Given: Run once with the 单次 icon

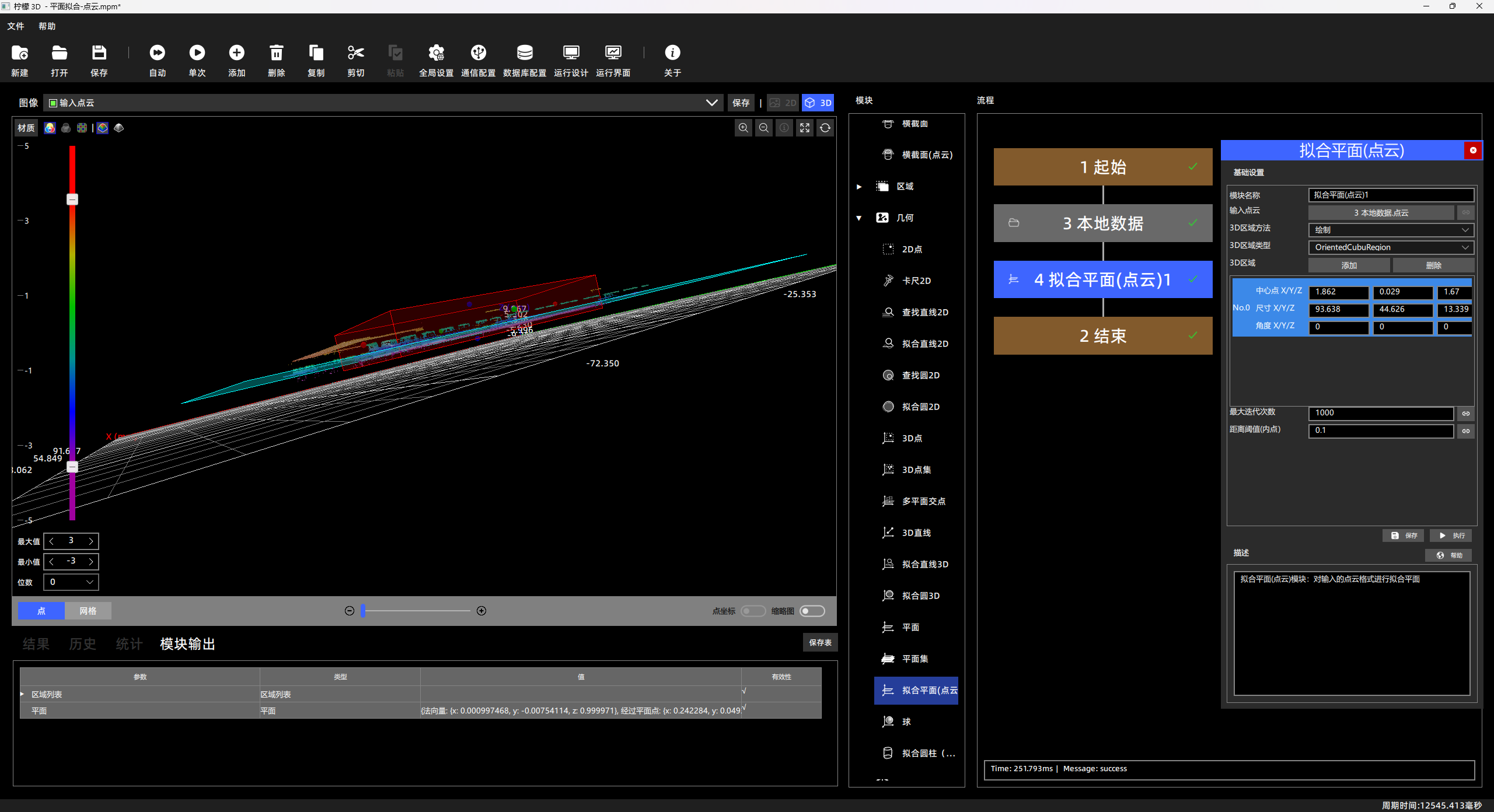Looking at the screenshot, I should coord(197,54).
